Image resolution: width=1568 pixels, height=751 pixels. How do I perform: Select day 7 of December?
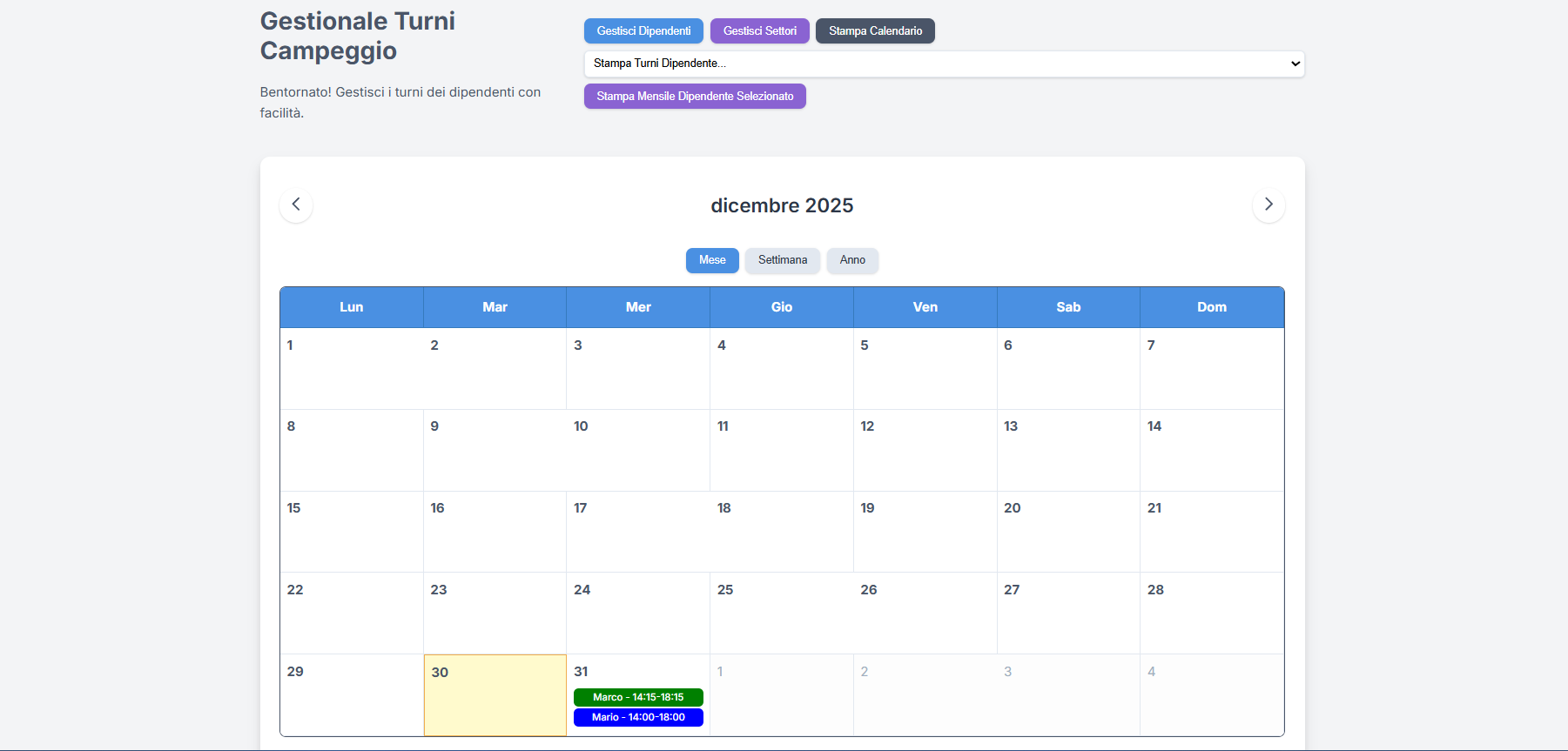pyautogui.click(x=1212, y=368)
